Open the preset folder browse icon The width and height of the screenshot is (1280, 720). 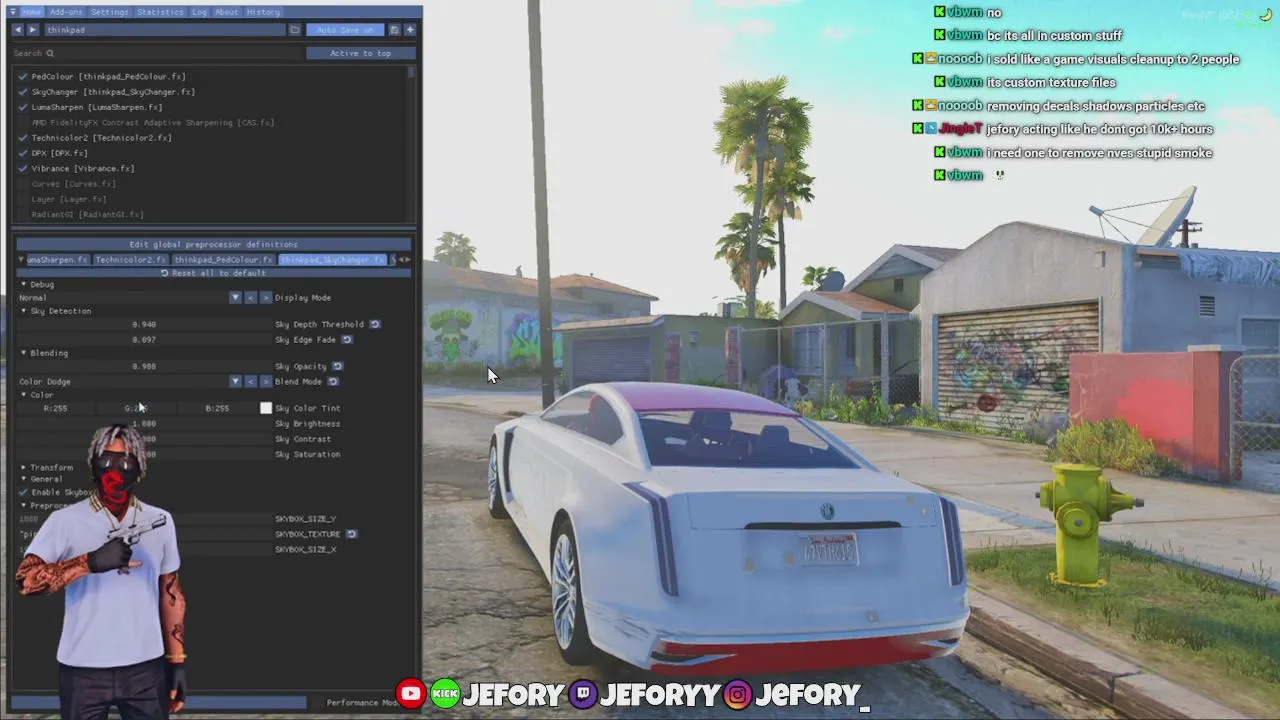tap(295, 30)
